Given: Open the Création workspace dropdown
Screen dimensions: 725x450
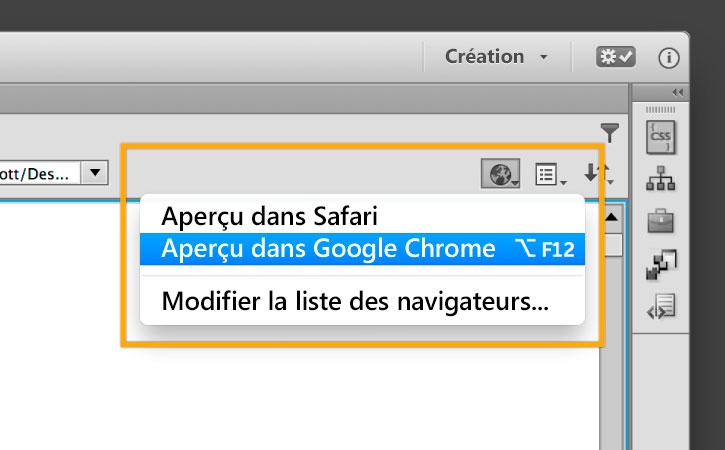Looking at the screenshot, I should click(497, 57).
